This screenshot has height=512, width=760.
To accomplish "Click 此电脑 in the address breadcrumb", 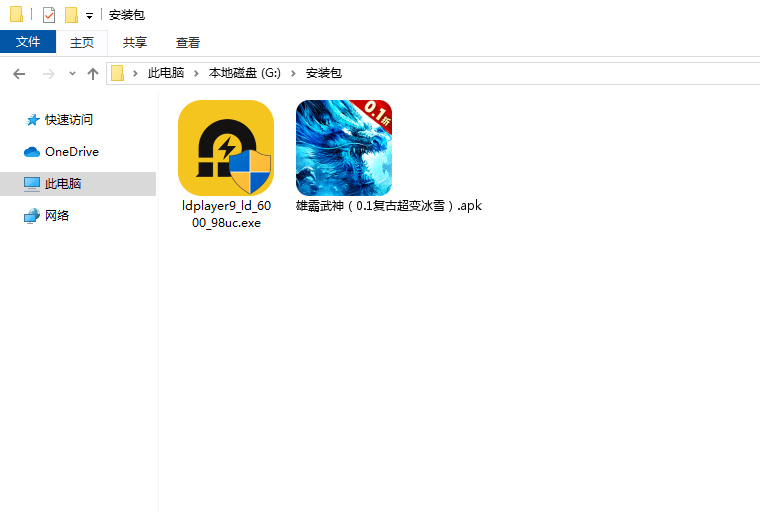I will click(166, 73).
